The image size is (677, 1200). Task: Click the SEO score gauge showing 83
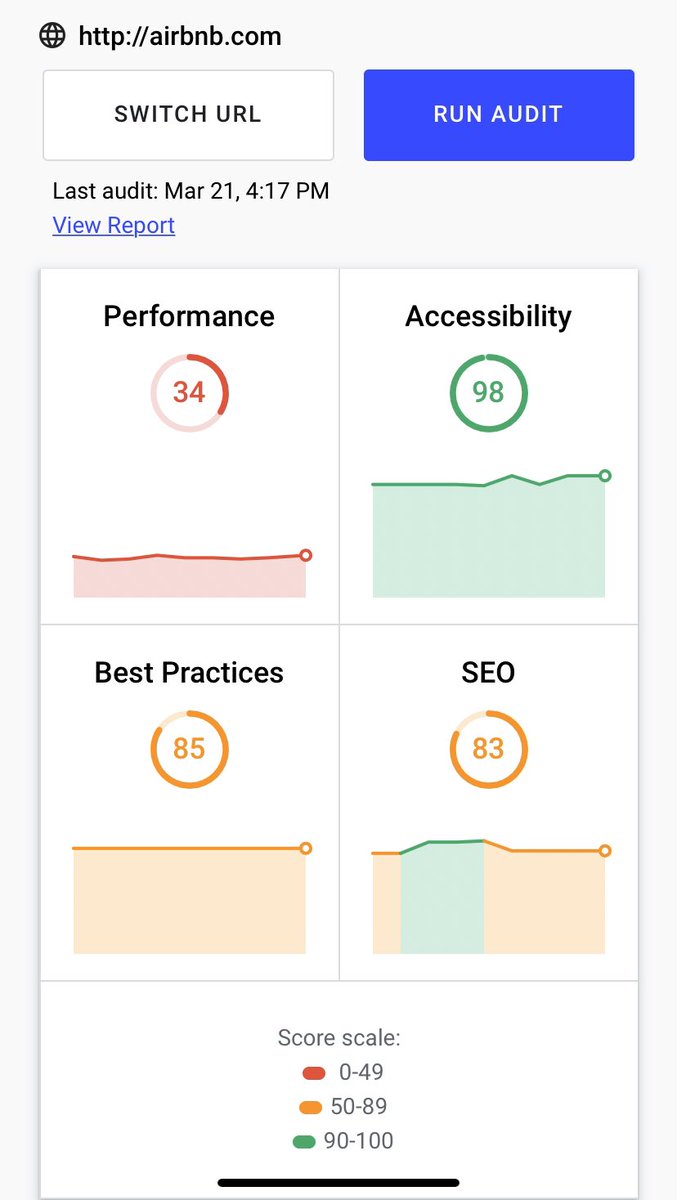488,749
